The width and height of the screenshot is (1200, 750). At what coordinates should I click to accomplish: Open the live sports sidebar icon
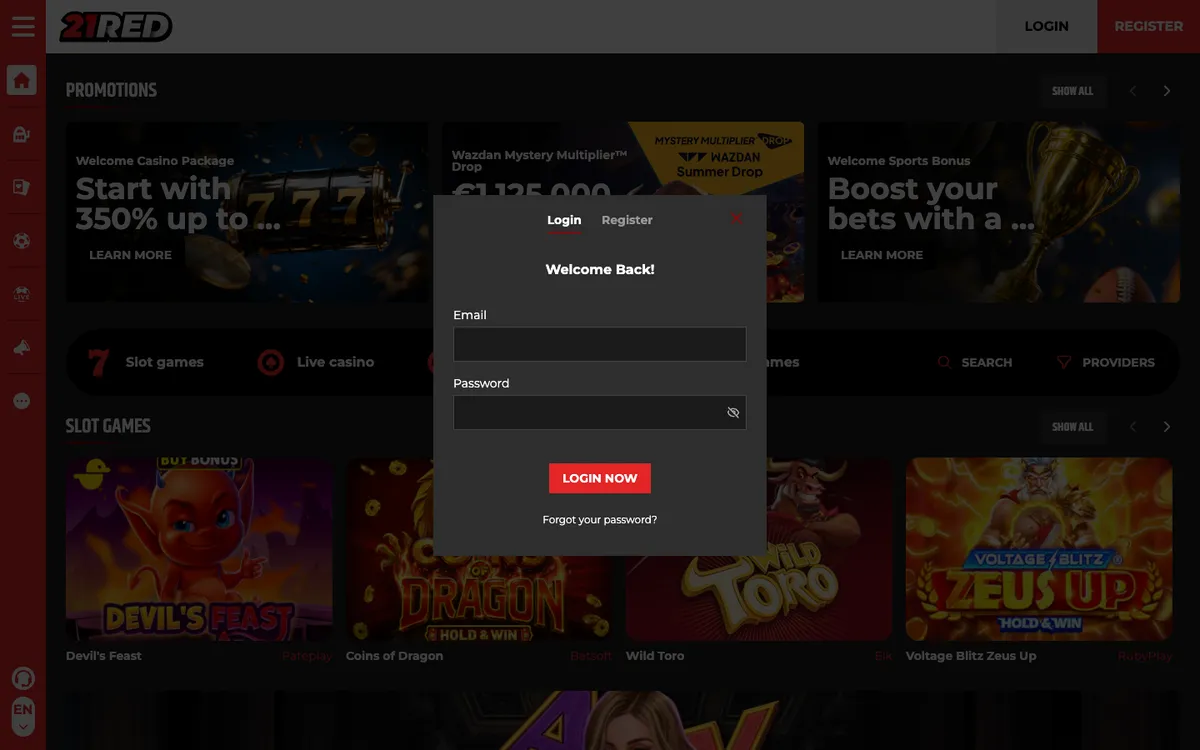point(22,294)
